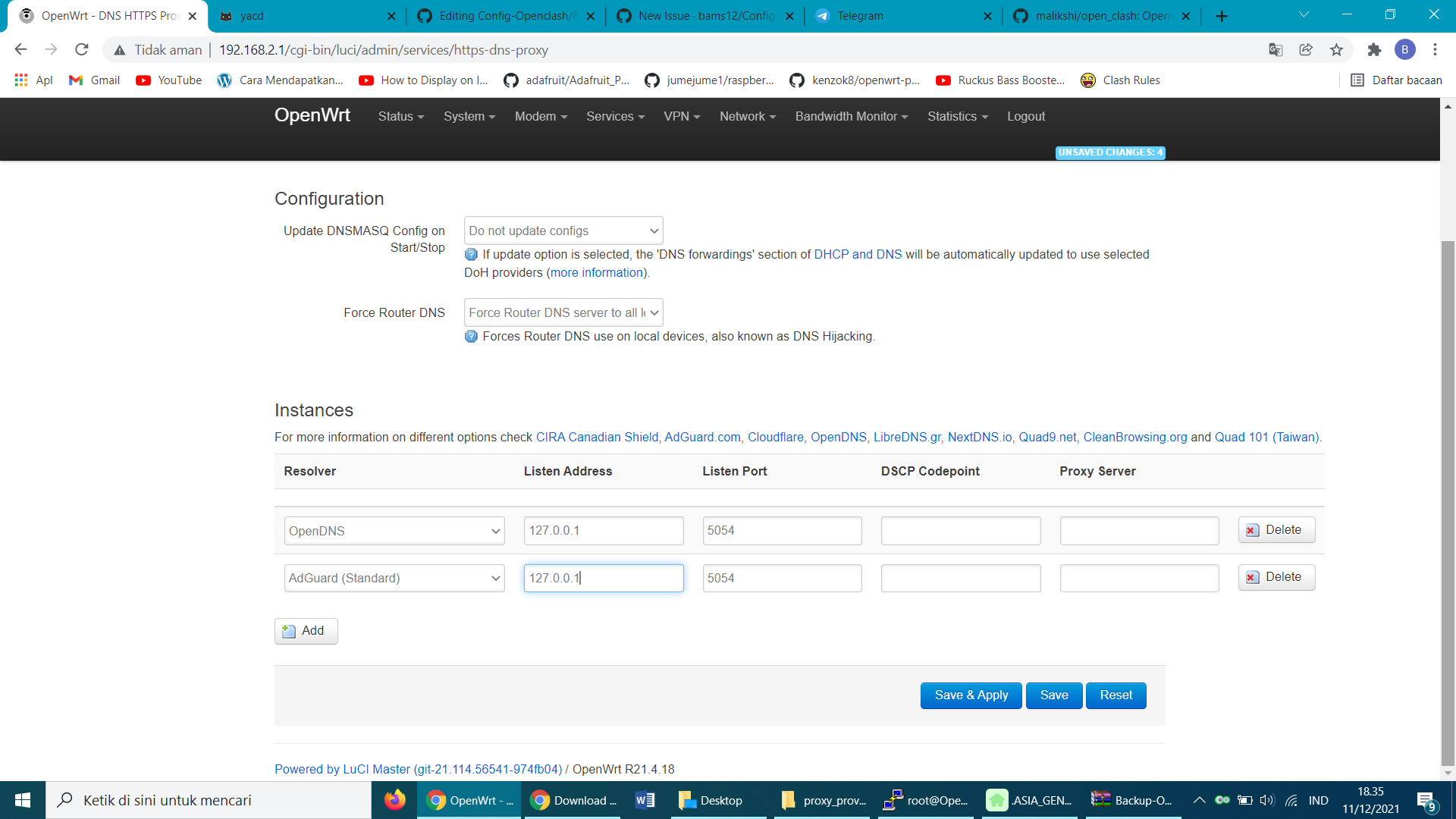Switch to the yacd tab
This screenshot has height=819, width=1456.
[303, 16]
